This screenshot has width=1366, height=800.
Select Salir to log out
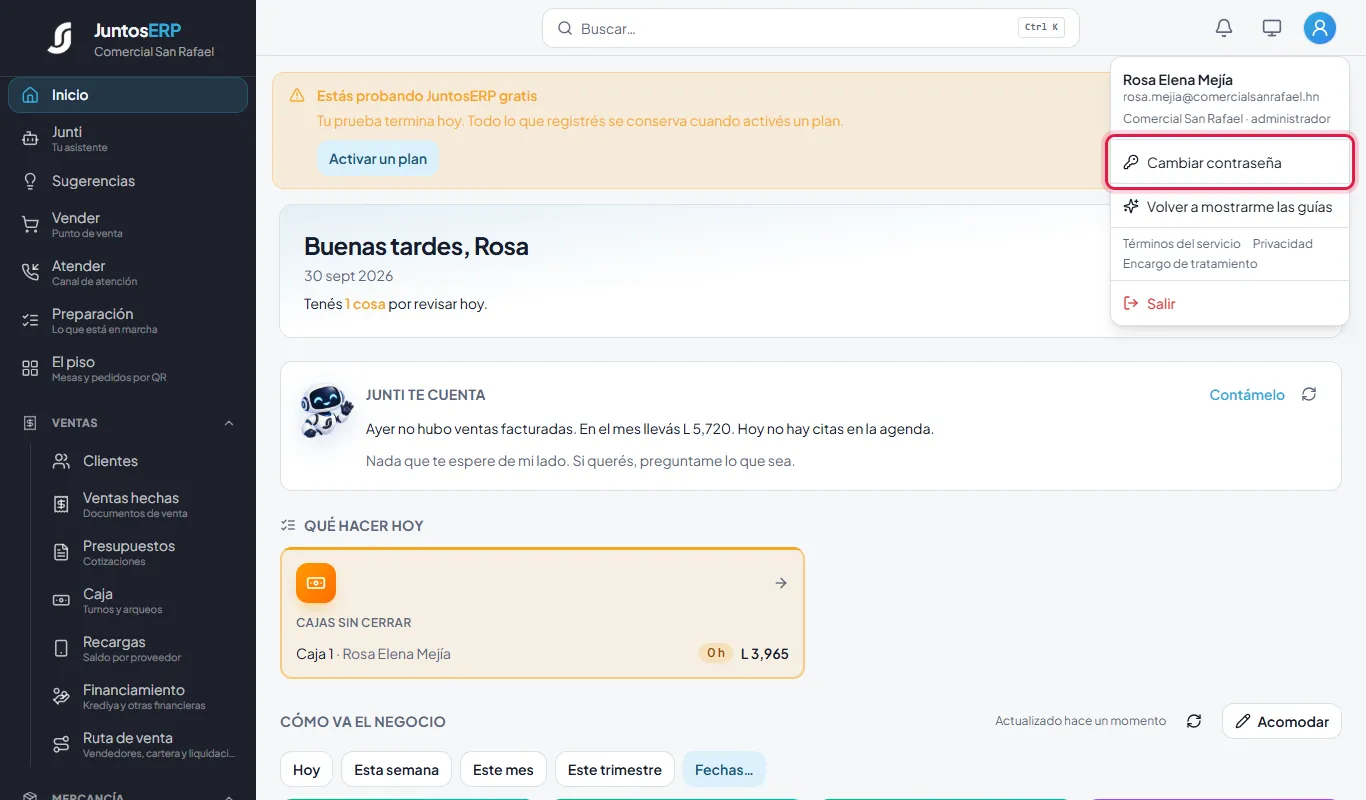pos(1230,303)
